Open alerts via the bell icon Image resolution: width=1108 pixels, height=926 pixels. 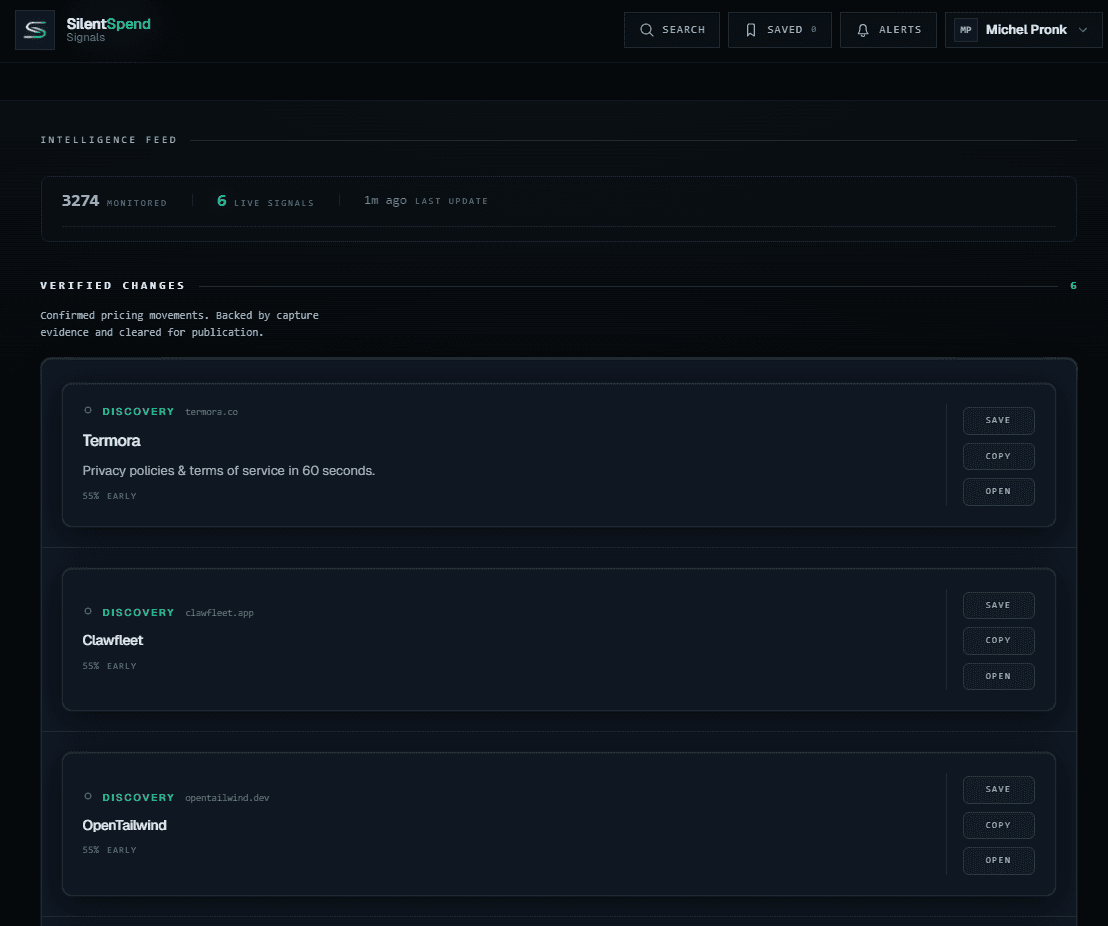pos(863,30)
